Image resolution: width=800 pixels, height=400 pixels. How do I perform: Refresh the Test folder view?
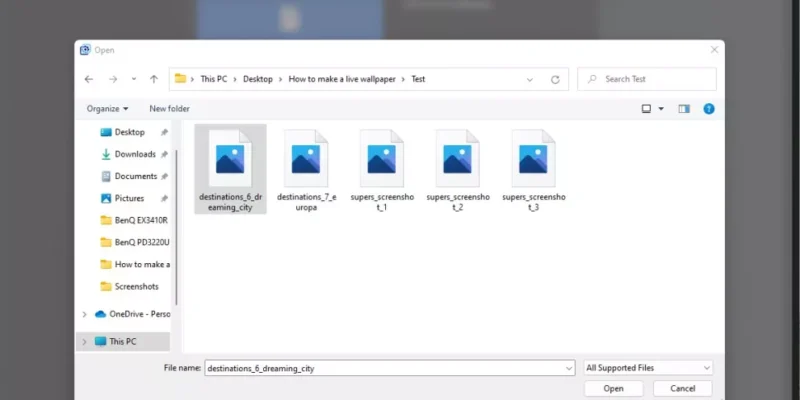[555, 79]
